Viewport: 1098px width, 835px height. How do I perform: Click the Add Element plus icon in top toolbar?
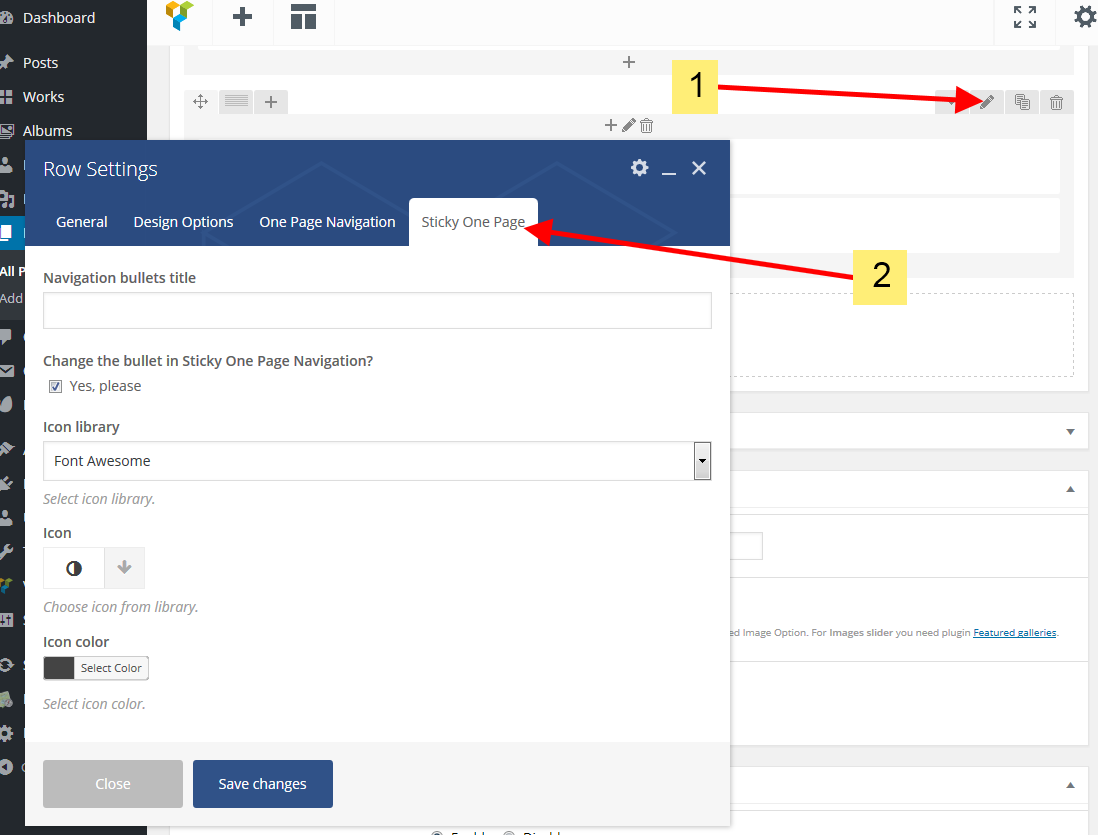point(242,17)
